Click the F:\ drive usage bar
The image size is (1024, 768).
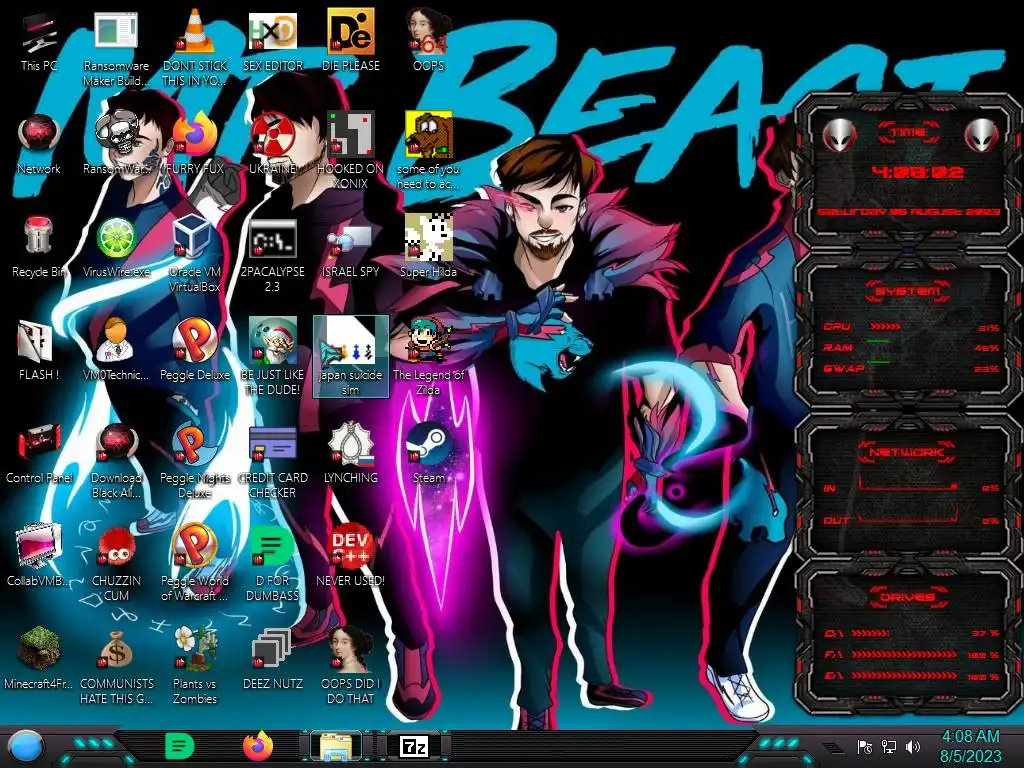[x=904, y=654]
